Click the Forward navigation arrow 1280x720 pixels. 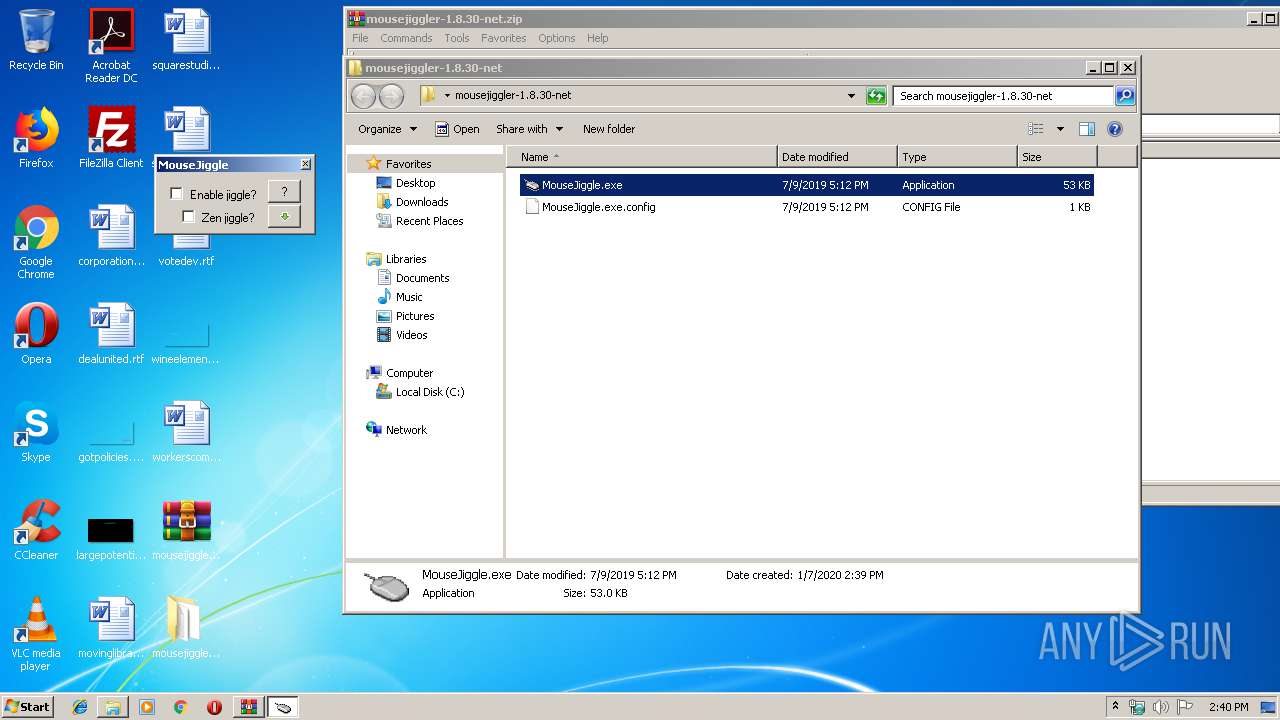click(x=391, y=96)
